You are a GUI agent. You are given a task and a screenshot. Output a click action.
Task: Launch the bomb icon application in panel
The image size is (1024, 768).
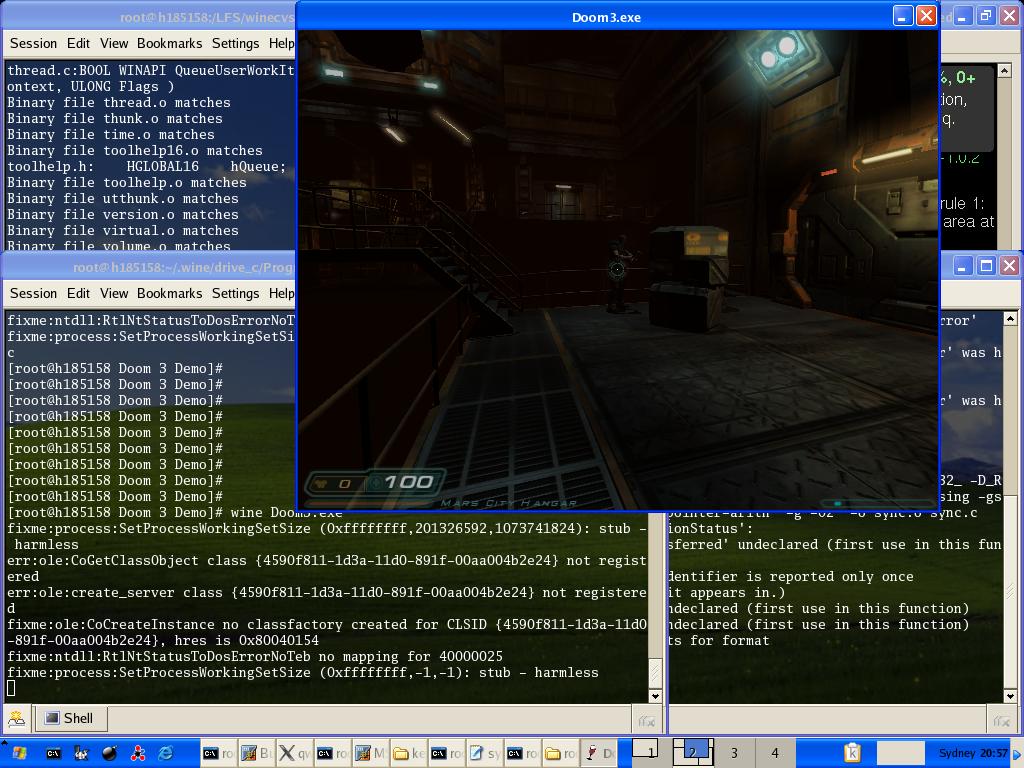pos(110,753)
